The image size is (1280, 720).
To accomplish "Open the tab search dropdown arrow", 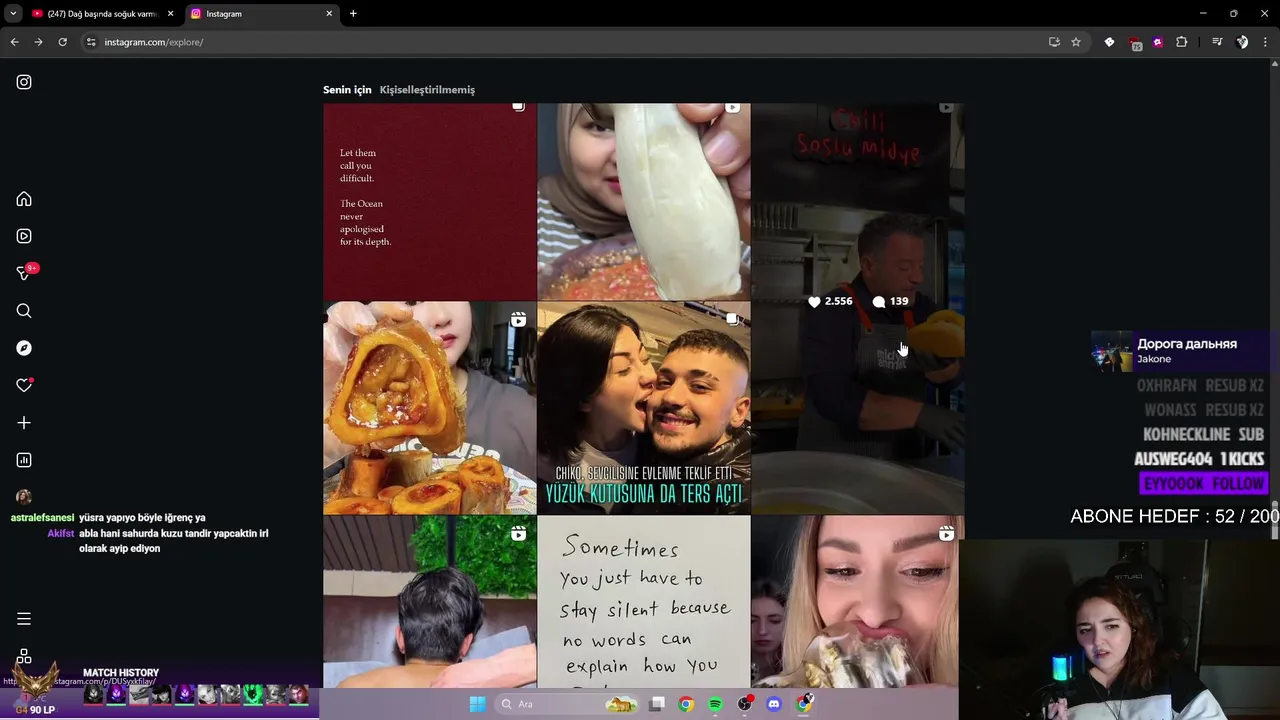I will [x=12, y=14].
